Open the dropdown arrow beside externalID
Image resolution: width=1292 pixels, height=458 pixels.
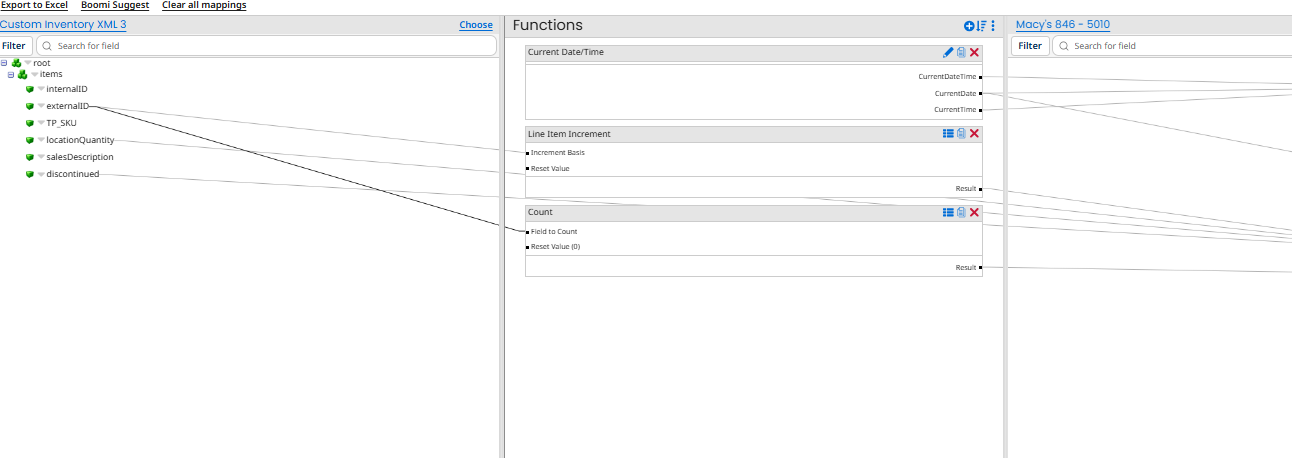pos(41,106)
